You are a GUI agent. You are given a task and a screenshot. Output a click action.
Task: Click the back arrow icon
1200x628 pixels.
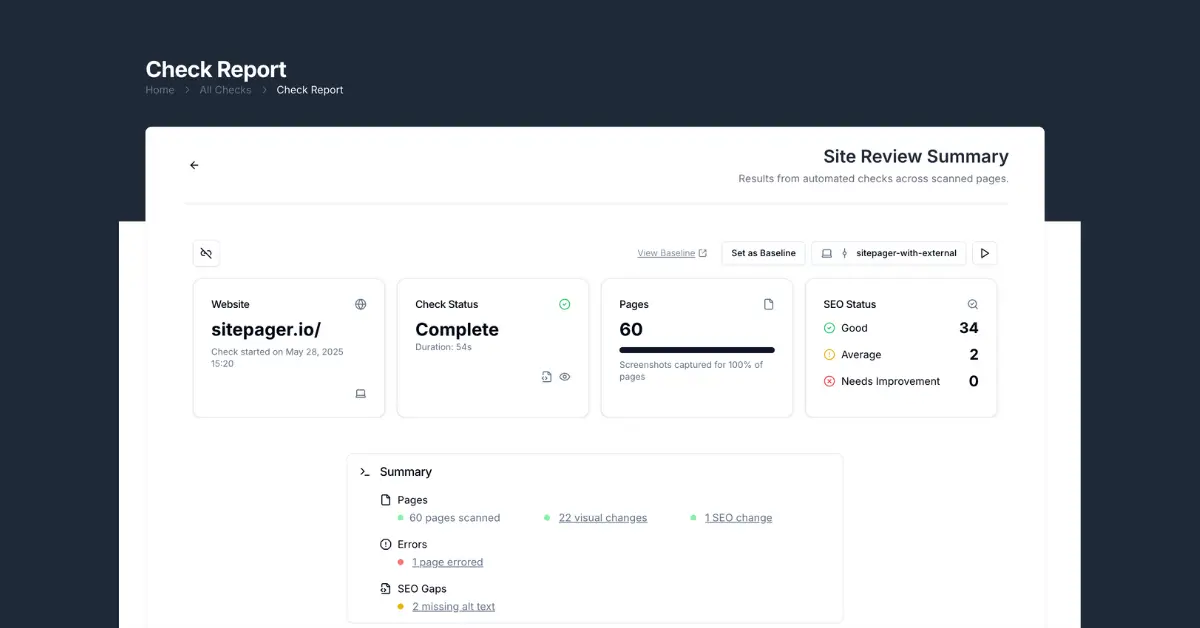pyautogui.click(x=194, y=165)
